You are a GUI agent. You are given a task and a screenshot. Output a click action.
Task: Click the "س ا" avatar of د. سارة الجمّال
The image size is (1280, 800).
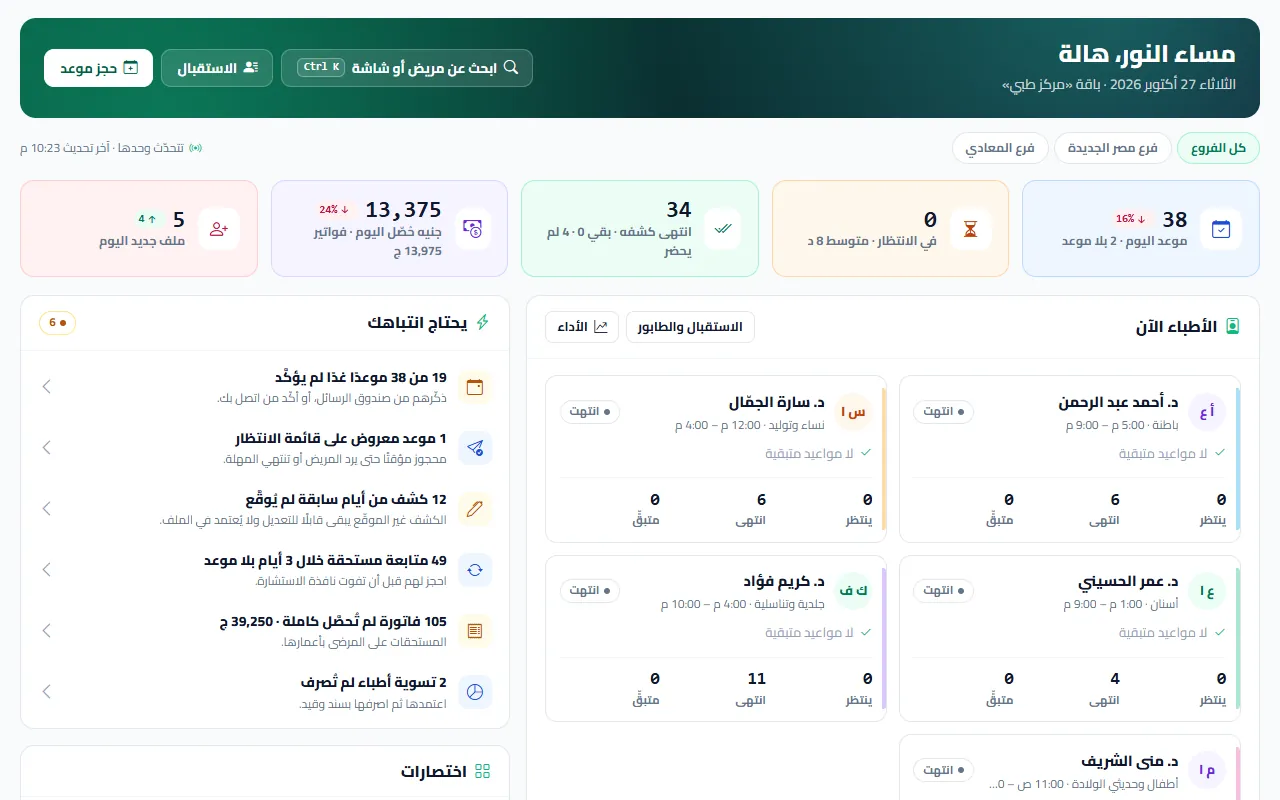point(853,412)
